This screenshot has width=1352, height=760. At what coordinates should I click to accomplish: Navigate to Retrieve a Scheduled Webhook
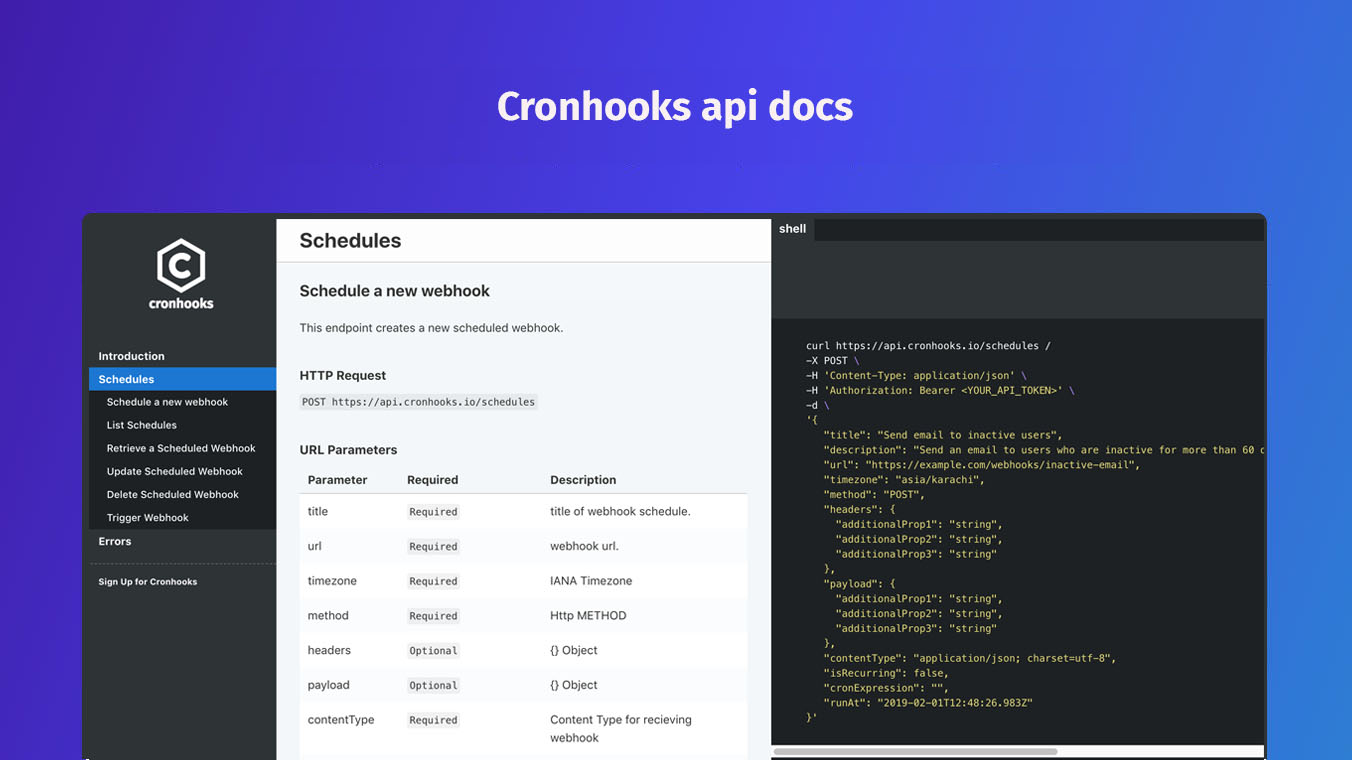pos(181,448)
